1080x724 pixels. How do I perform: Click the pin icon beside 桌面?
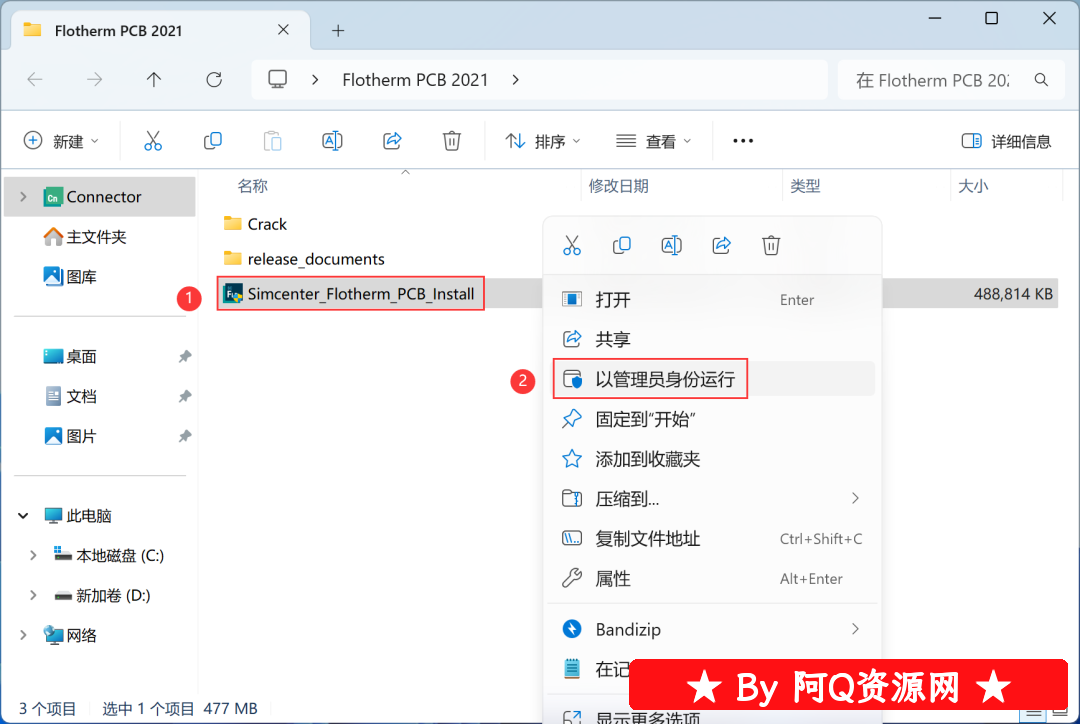185,356
